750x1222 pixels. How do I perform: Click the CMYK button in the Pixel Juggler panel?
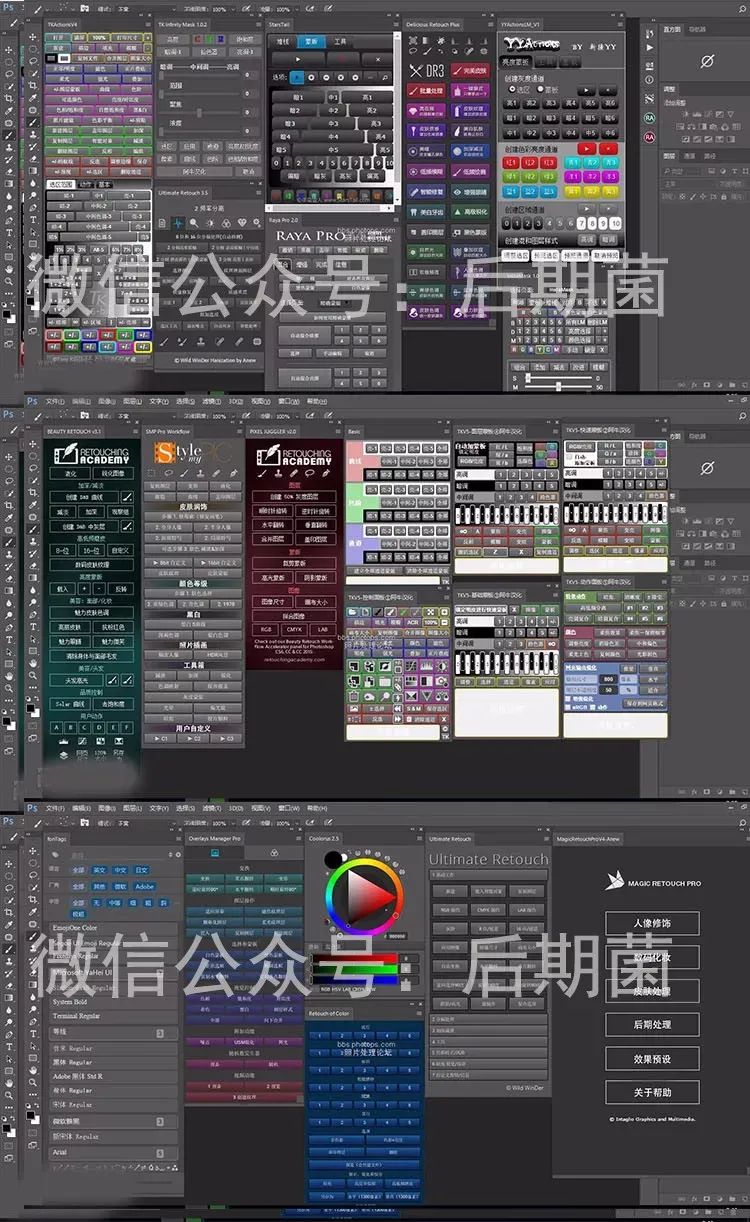pyautogui.click(x=293, y=629)
